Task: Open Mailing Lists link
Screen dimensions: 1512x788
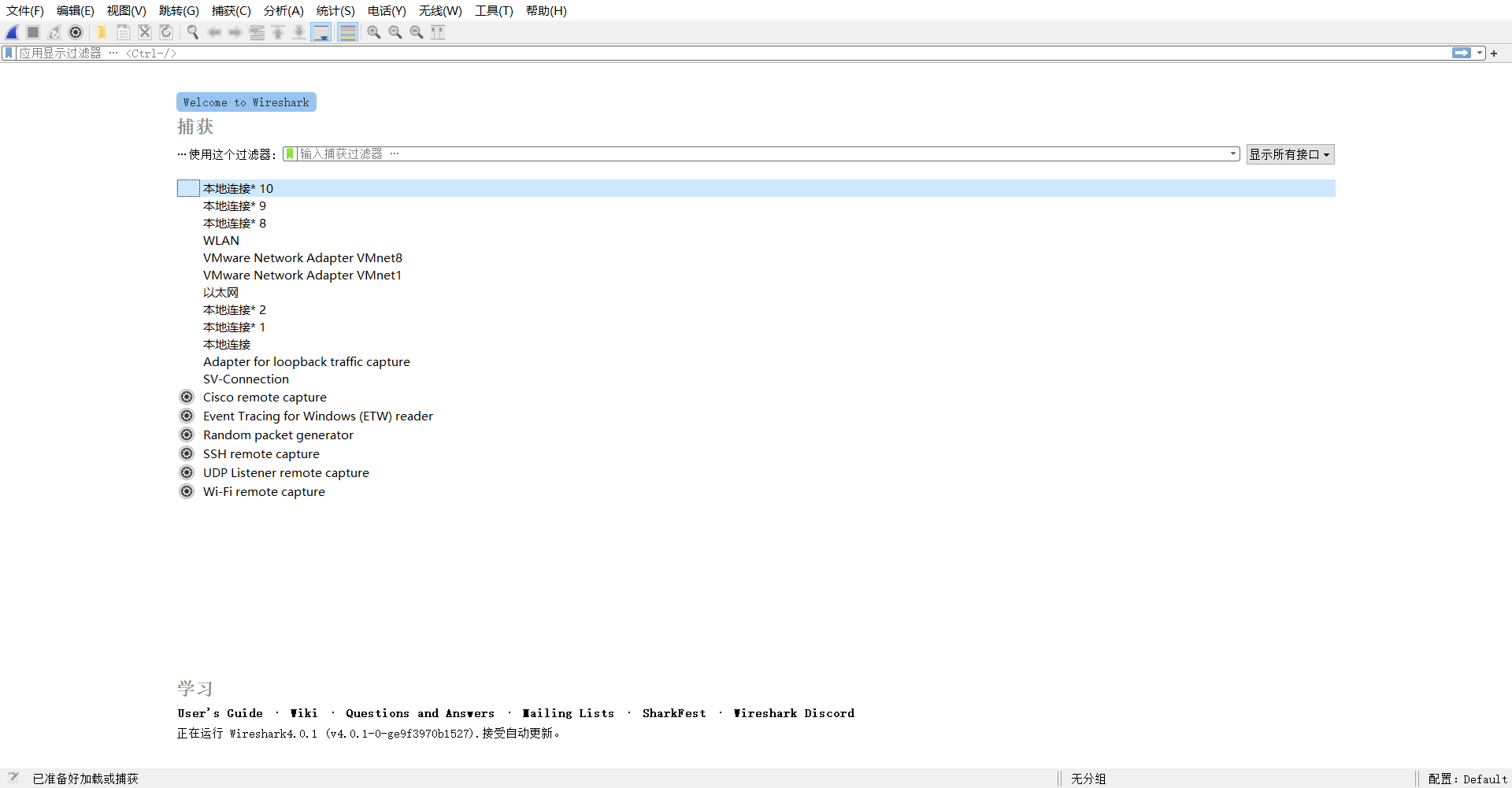Action: click(569, 713)
